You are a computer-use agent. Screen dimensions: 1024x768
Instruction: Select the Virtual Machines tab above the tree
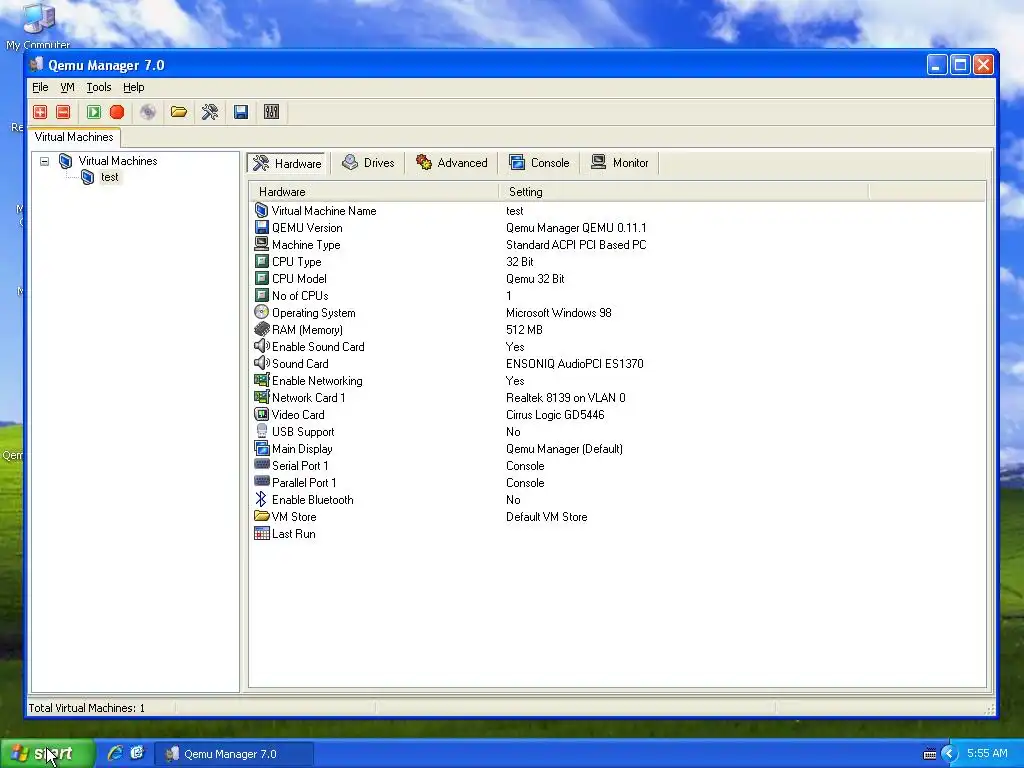pos(74,137)
